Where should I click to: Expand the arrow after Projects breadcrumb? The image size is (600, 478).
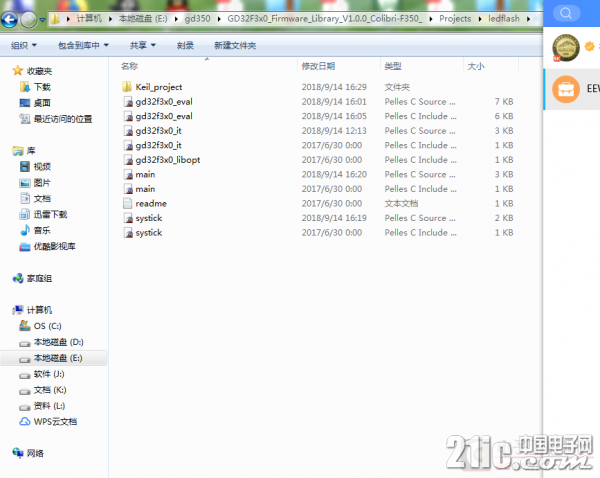coord(480,19)
